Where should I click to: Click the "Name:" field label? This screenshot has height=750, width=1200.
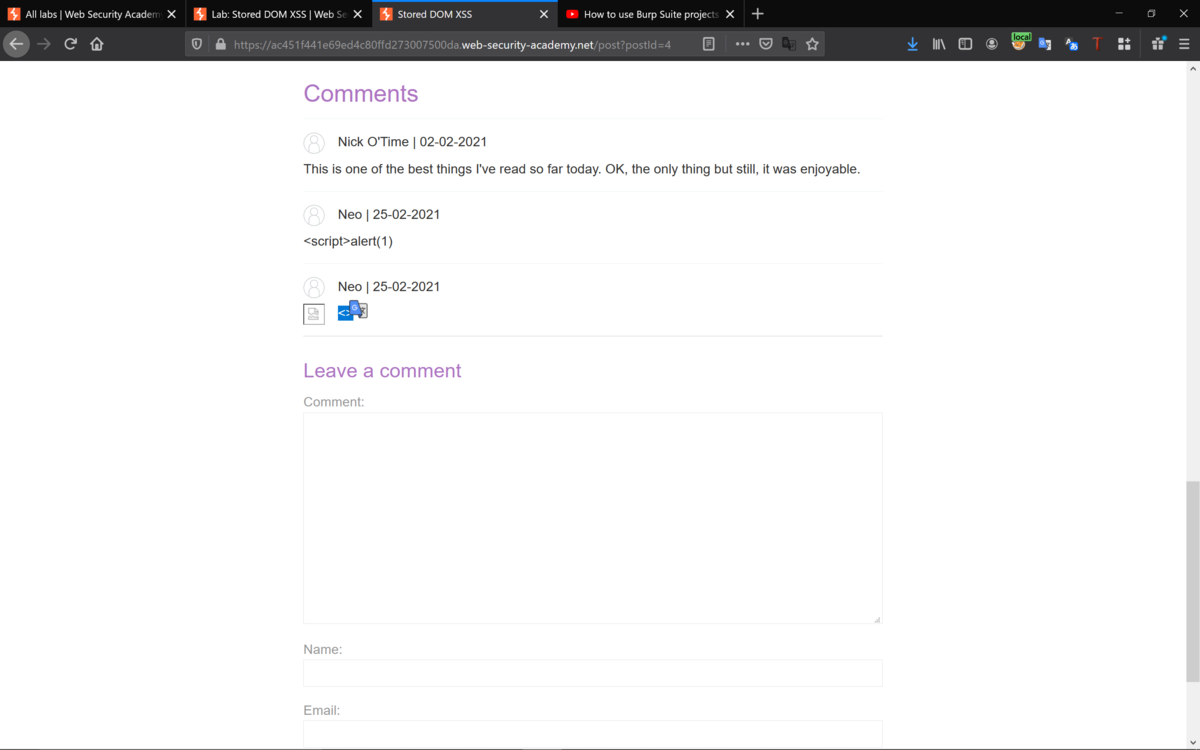click(x=323, y=649)
